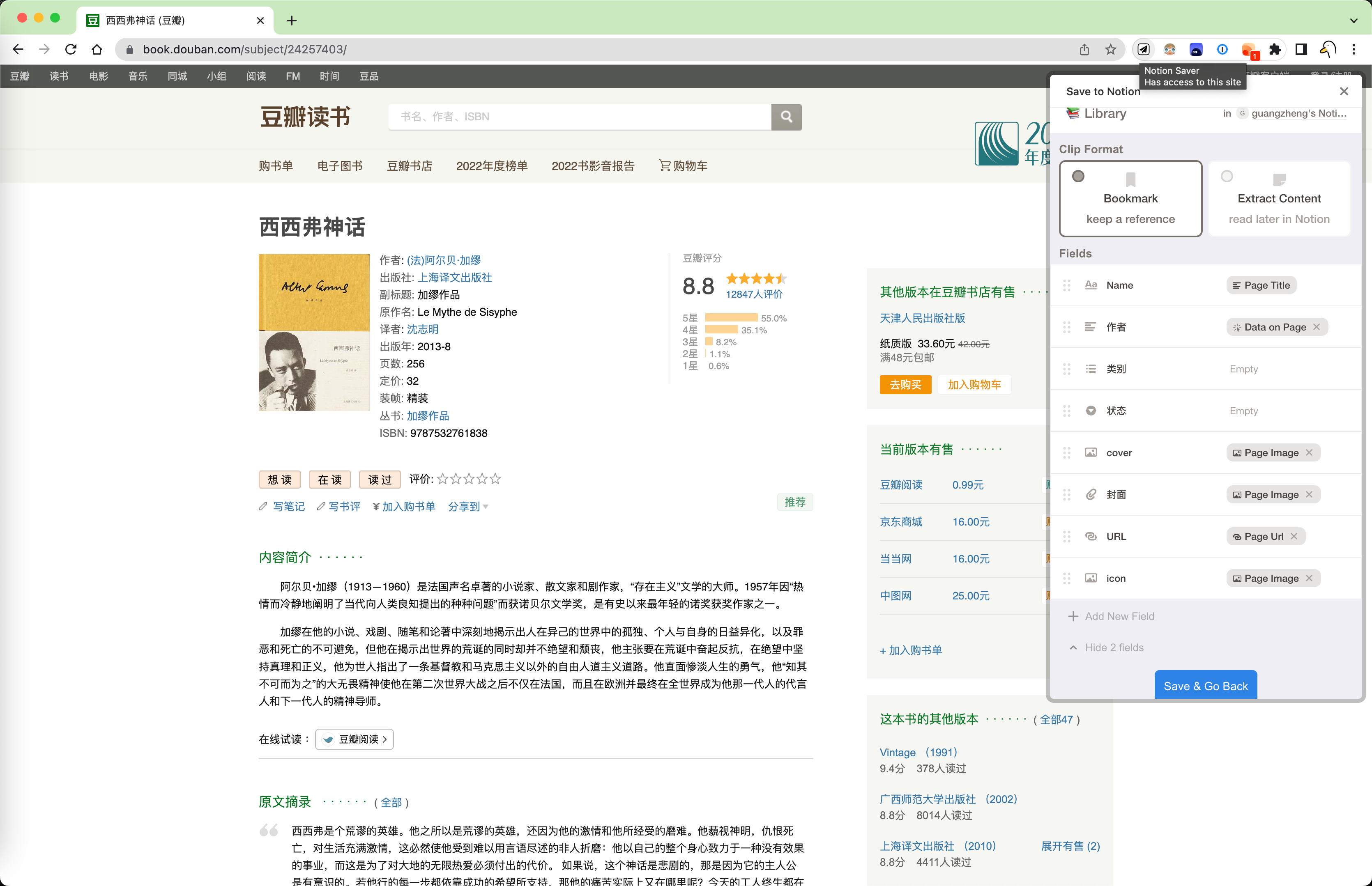
Task: Open the guangzheng's Notion workspace selector
Action: click(x=1292, y=113)
